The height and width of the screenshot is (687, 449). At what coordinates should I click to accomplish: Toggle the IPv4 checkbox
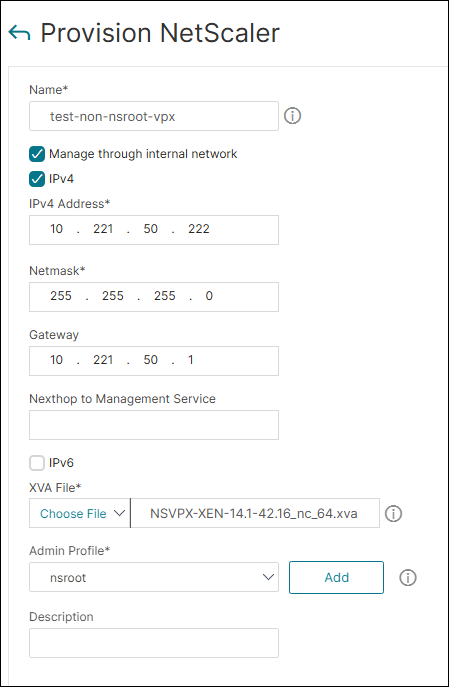point(37,179)
